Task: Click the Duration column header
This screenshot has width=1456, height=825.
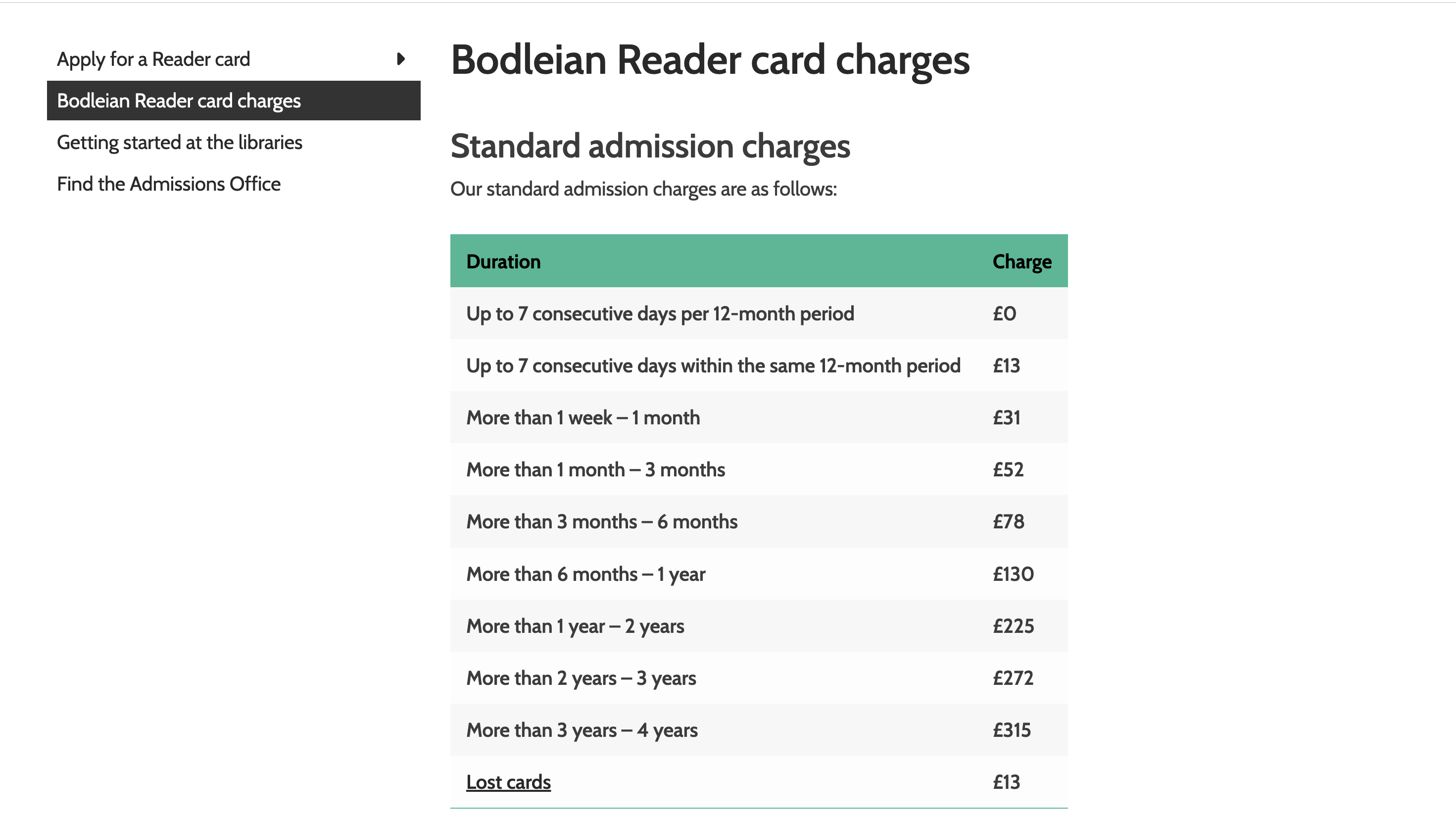Action: pyautogui.click(x=503, y=262)
